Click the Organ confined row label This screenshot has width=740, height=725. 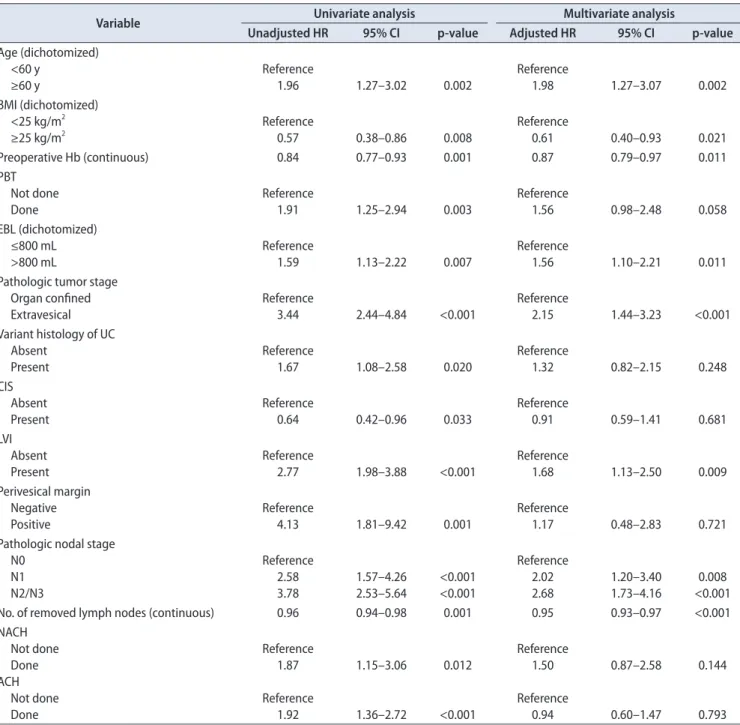coord(50,298)
